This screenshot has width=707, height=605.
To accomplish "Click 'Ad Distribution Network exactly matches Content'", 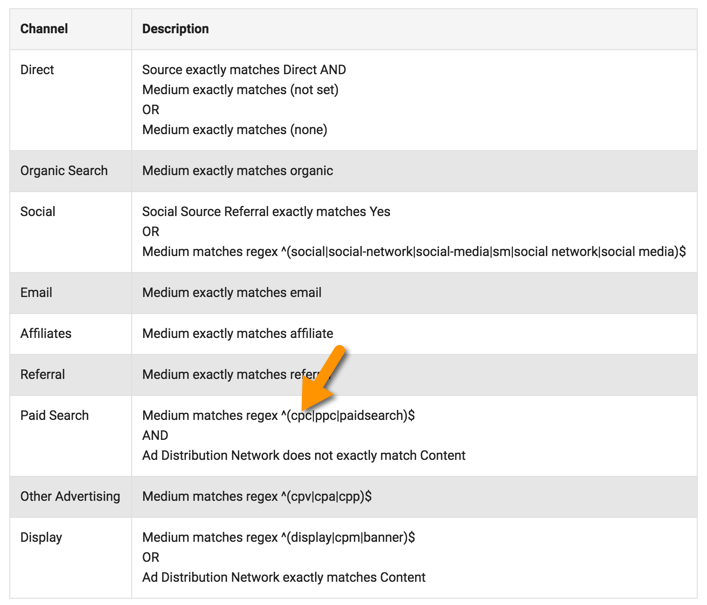I will 284,578.
